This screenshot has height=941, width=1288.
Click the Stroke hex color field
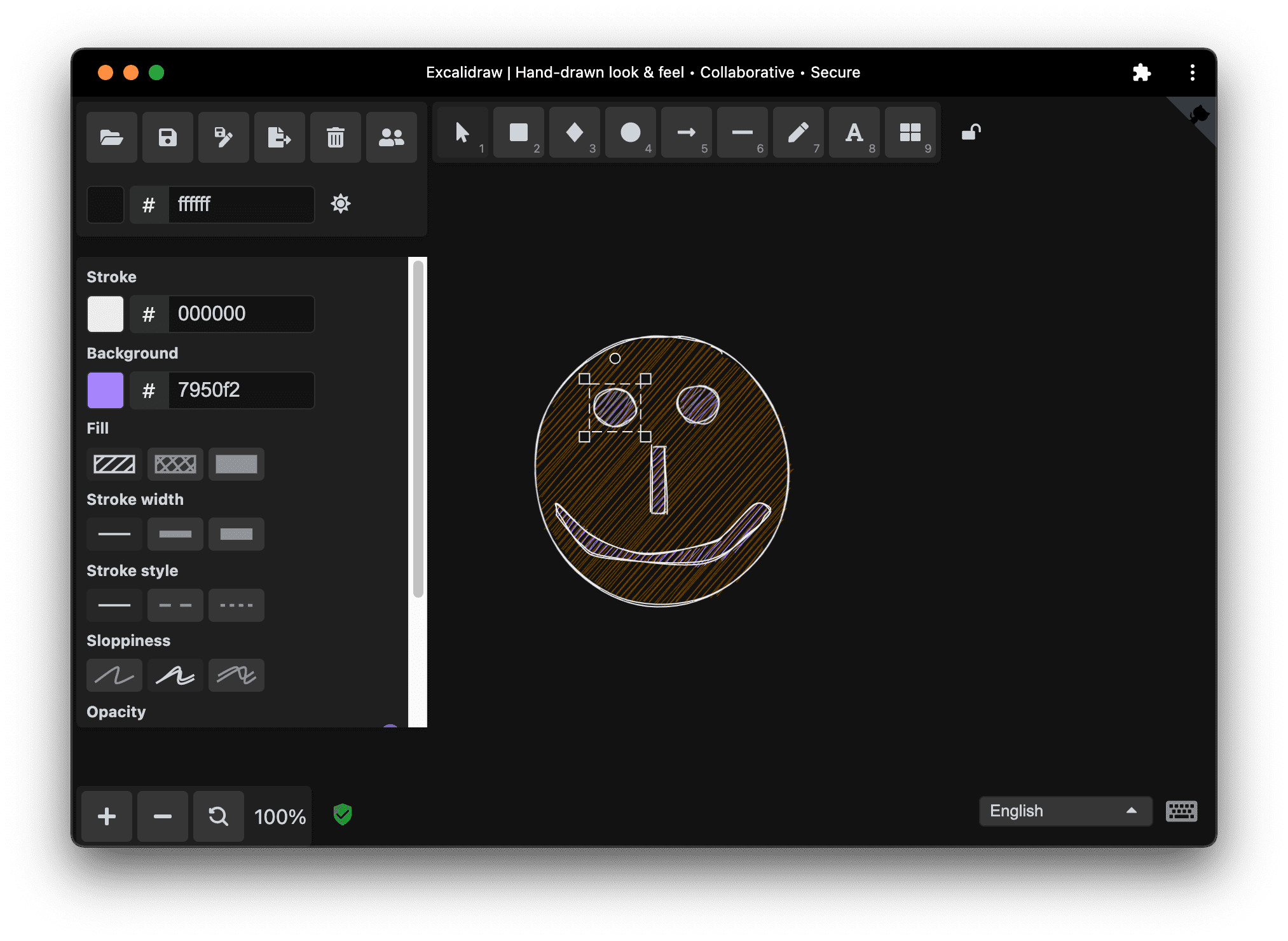click(x=240, y=313)
